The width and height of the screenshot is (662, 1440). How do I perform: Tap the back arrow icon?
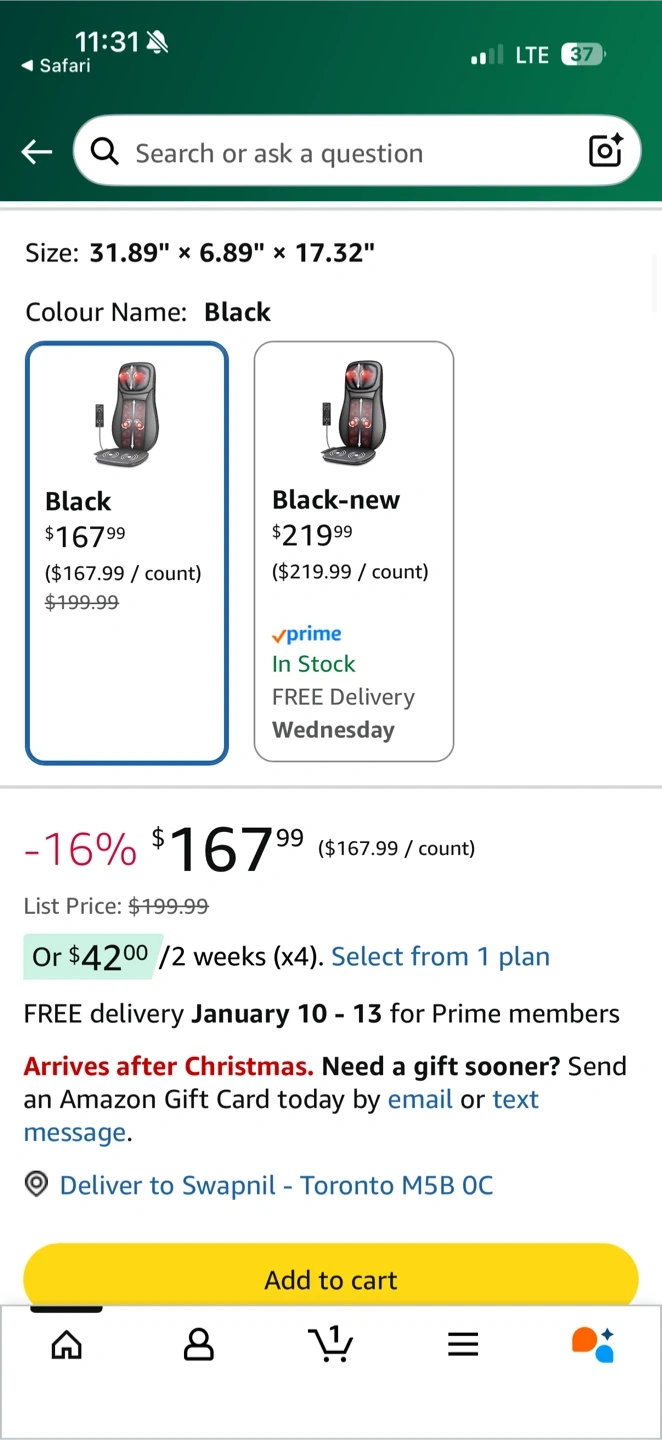pyautogui.click(x=37, y=152)
